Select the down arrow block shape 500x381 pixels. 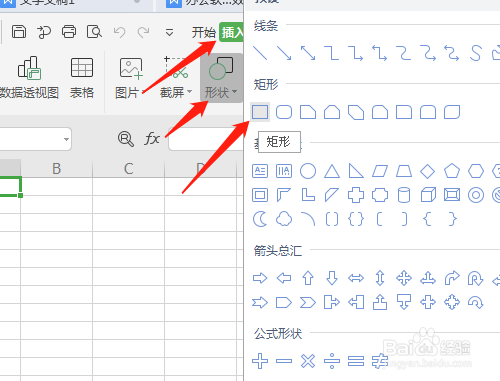[332, 278]
